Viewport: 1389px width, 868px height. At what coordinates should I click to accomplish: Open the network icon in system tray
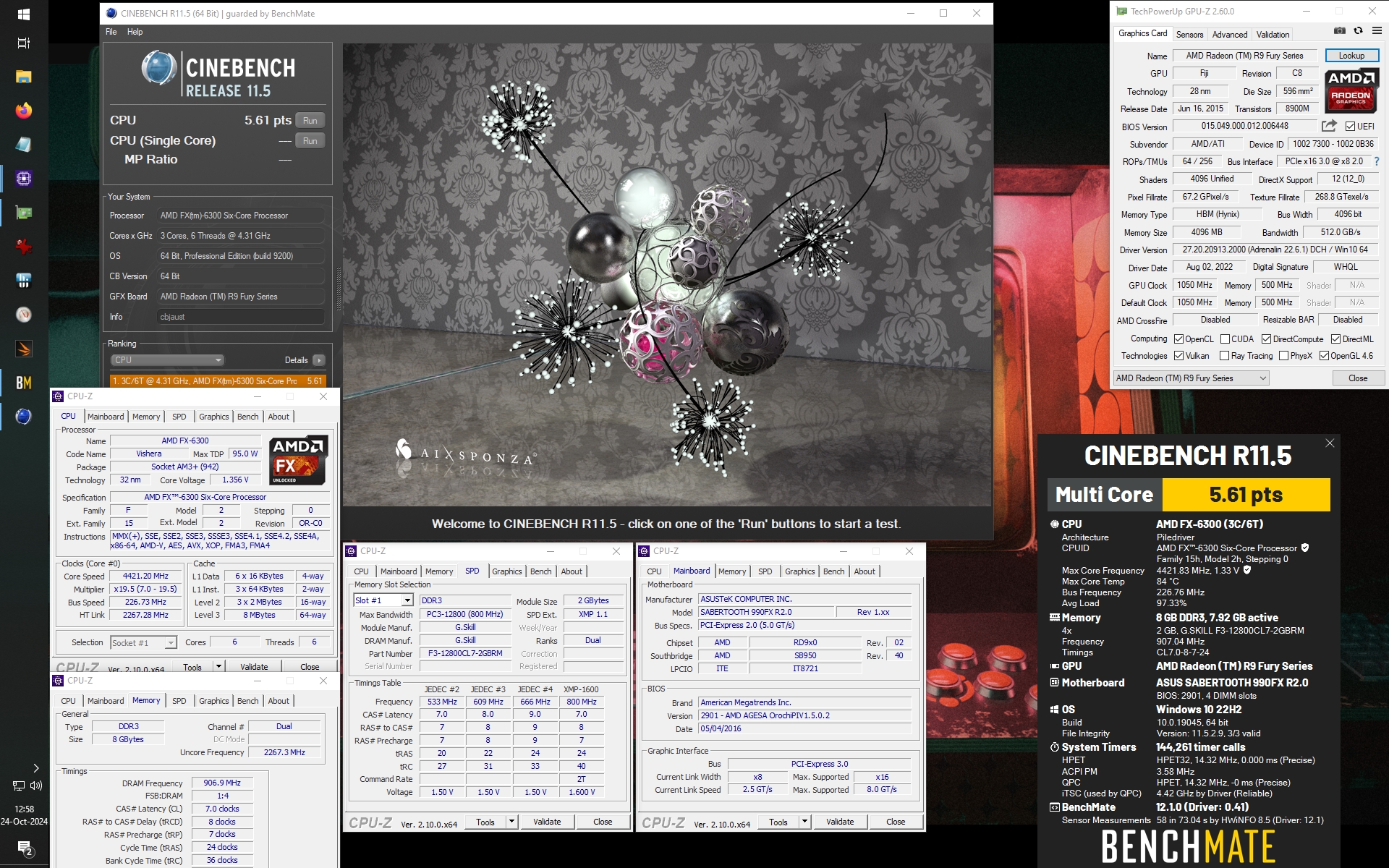tap(18, 786)
